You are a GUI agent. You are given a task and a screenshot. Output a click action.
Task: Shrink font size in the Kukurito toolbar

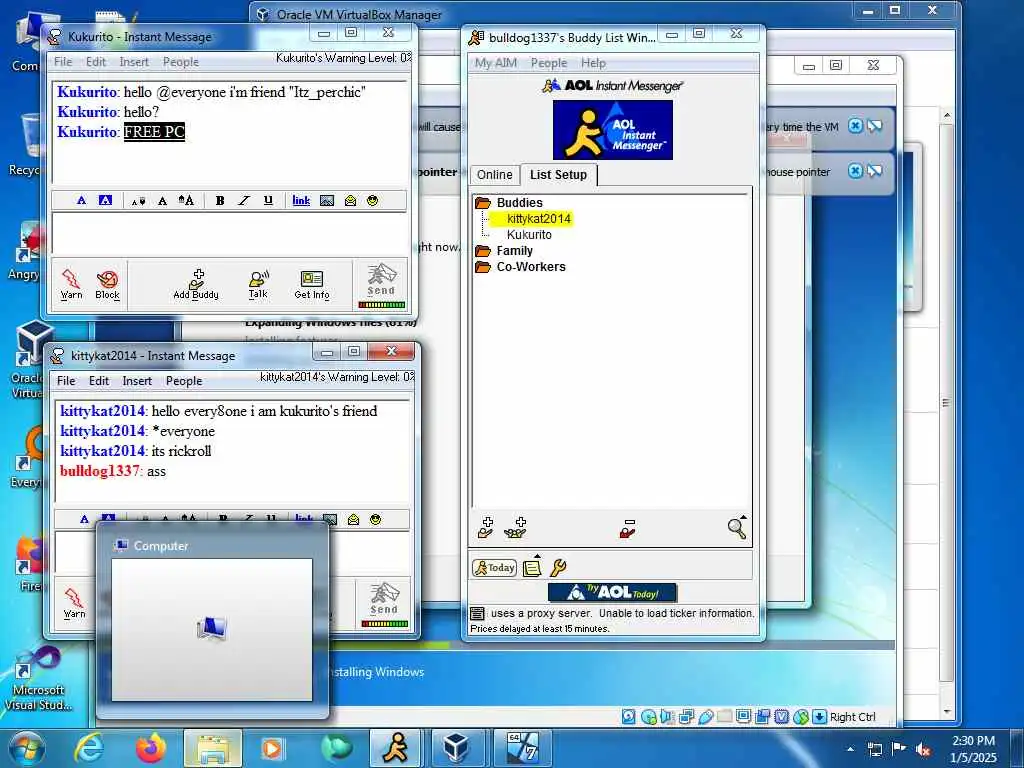[138, 201]
